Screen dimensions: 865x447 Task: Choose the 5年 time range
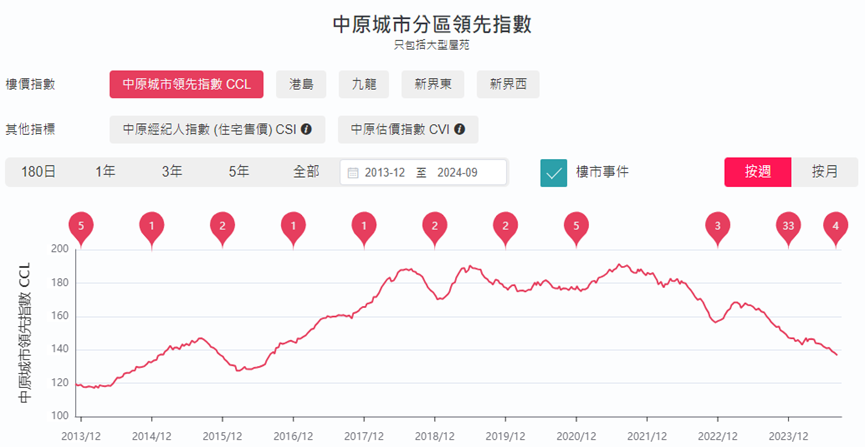pos(239,172)
